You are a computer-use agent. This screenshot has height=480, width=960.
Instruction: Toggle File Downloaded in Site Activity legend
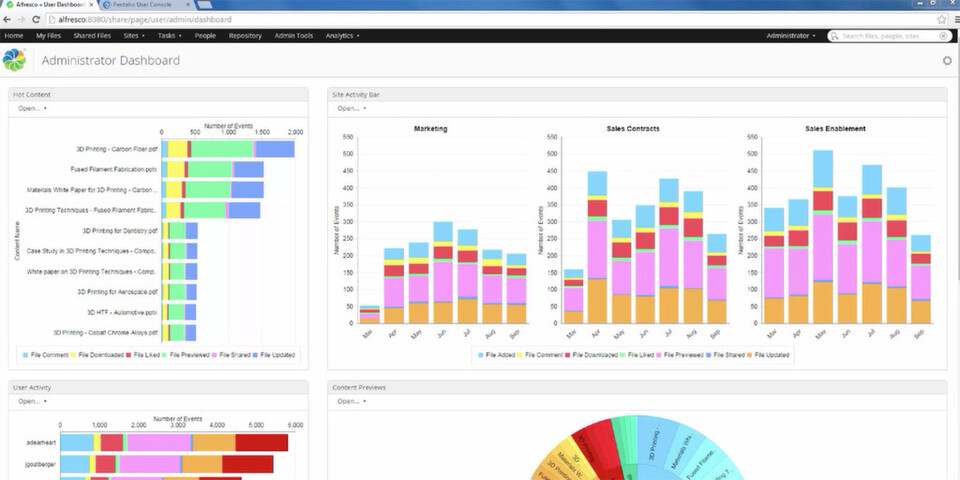591,355
